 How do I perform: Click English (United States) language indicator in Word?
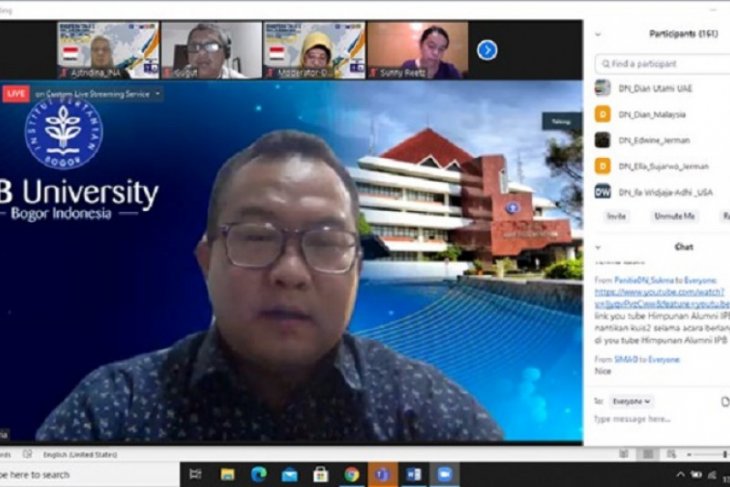tap(80, 454)
